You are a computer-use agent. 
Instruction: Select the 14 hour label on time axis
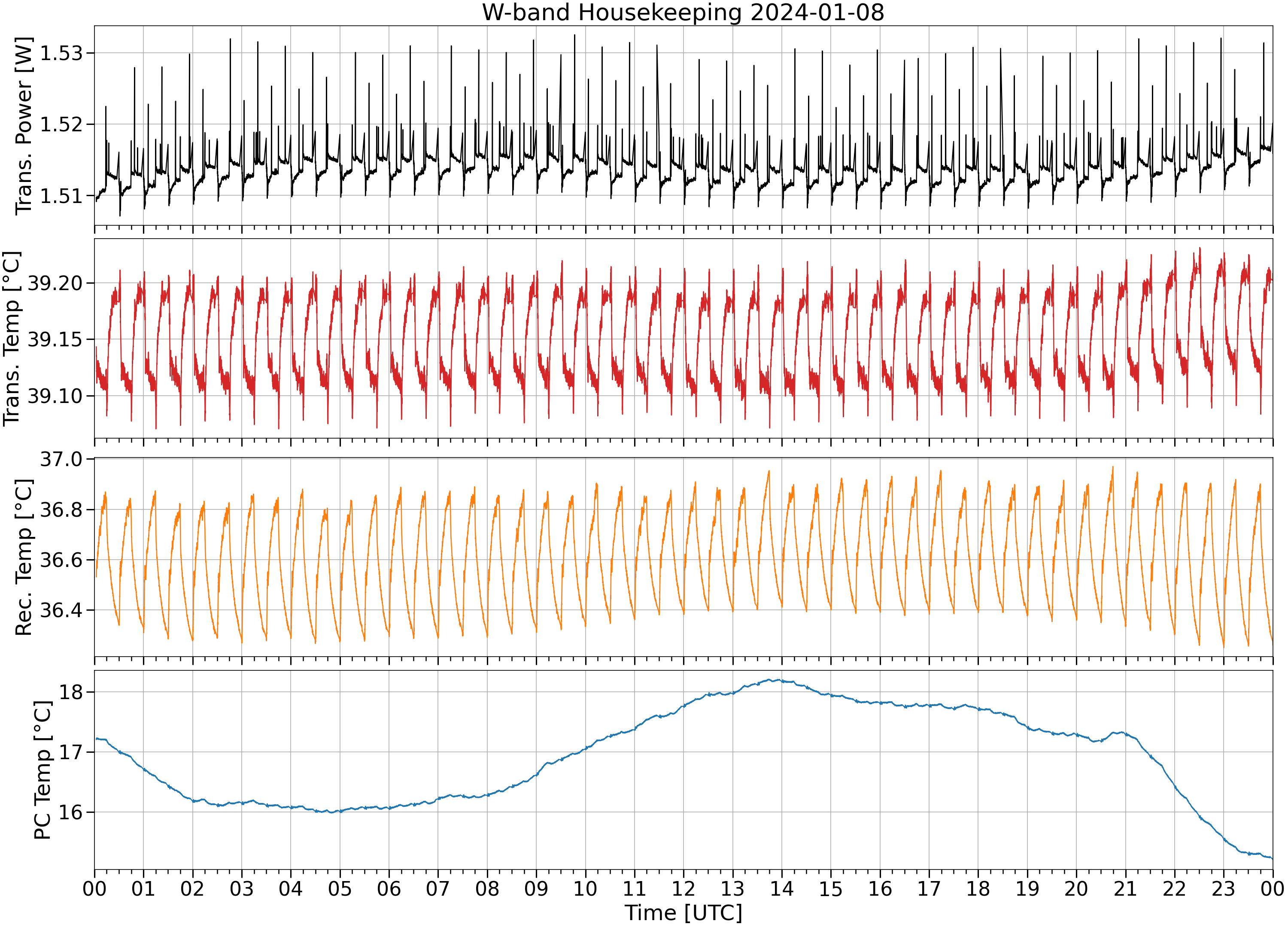[x=781, y=888]
